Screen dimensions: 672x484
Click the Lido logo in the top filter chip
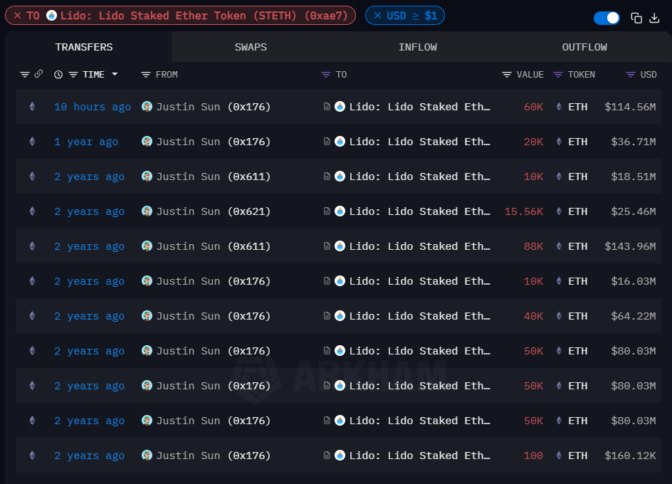click(x=51, y=15)
